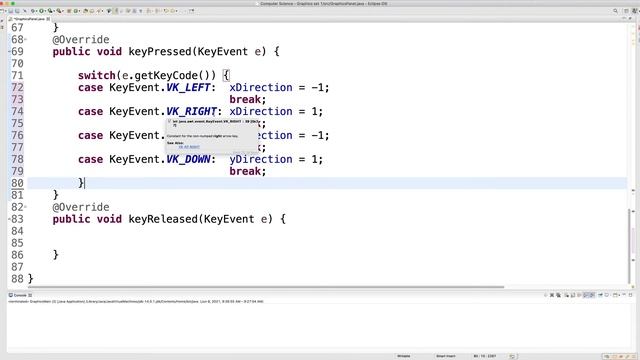Open the dropdown arrow beside Run icon
The height and width of the screenshot is (360, 640).
45,11
